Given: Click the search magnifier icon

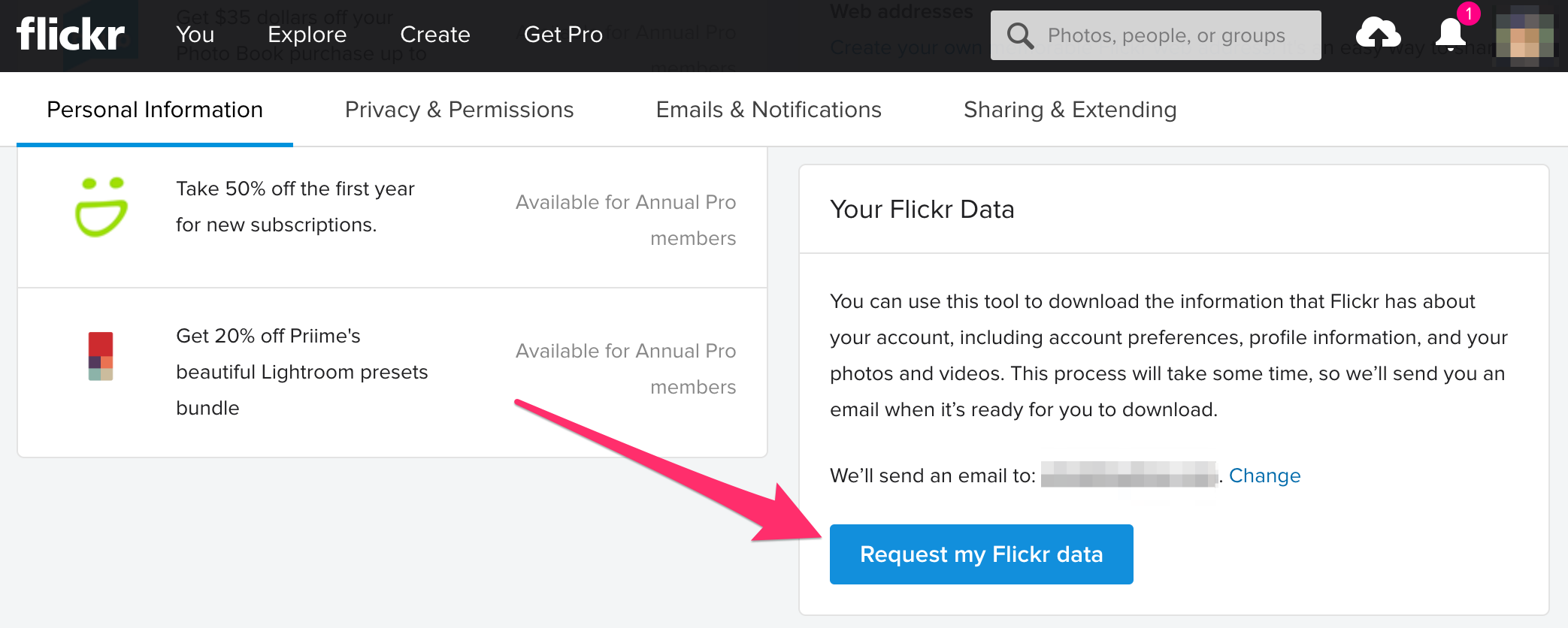Looking at the screenshot, I should [x=1019, y=35].
